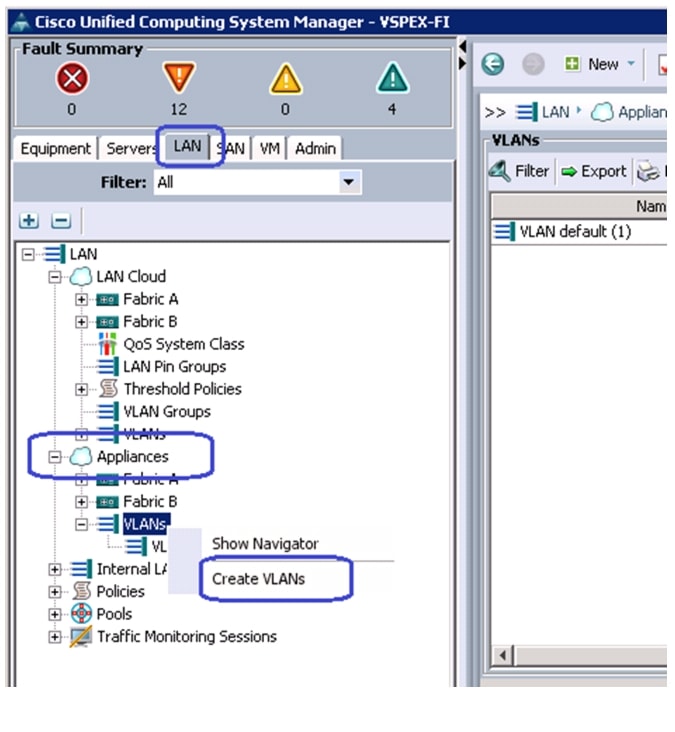Select the highlighted VLANs tree item
This screenshot has width=675, height=732.
click(146, 524)
